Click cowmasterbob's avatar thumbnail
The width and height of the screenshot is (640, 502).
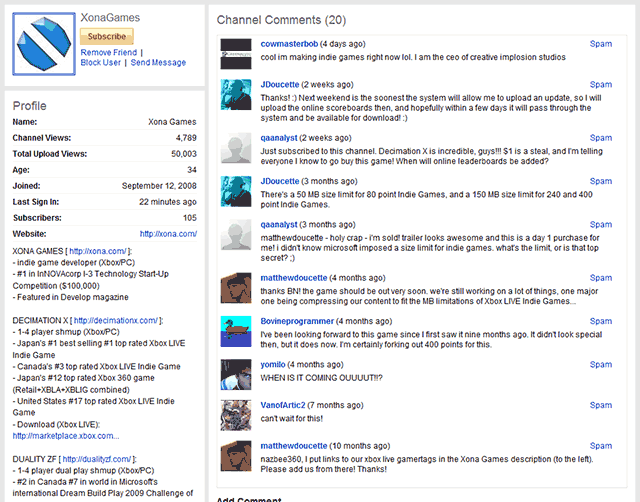[236, 54]
